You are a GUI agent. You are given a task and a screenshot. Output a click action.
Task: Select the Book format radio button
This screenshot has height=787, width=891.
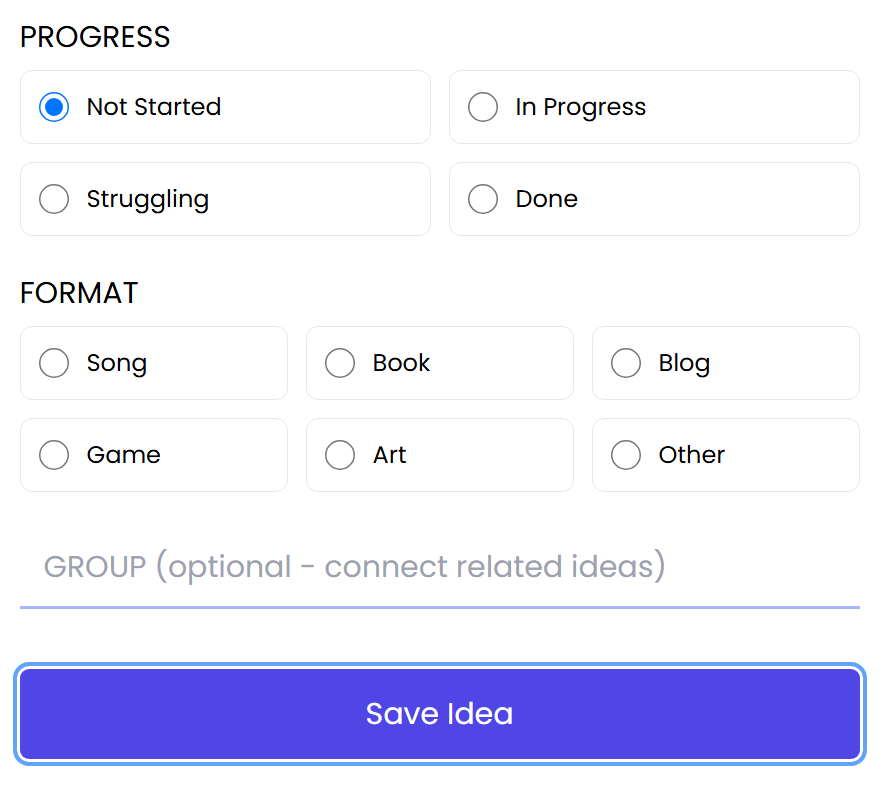[340, 363]
